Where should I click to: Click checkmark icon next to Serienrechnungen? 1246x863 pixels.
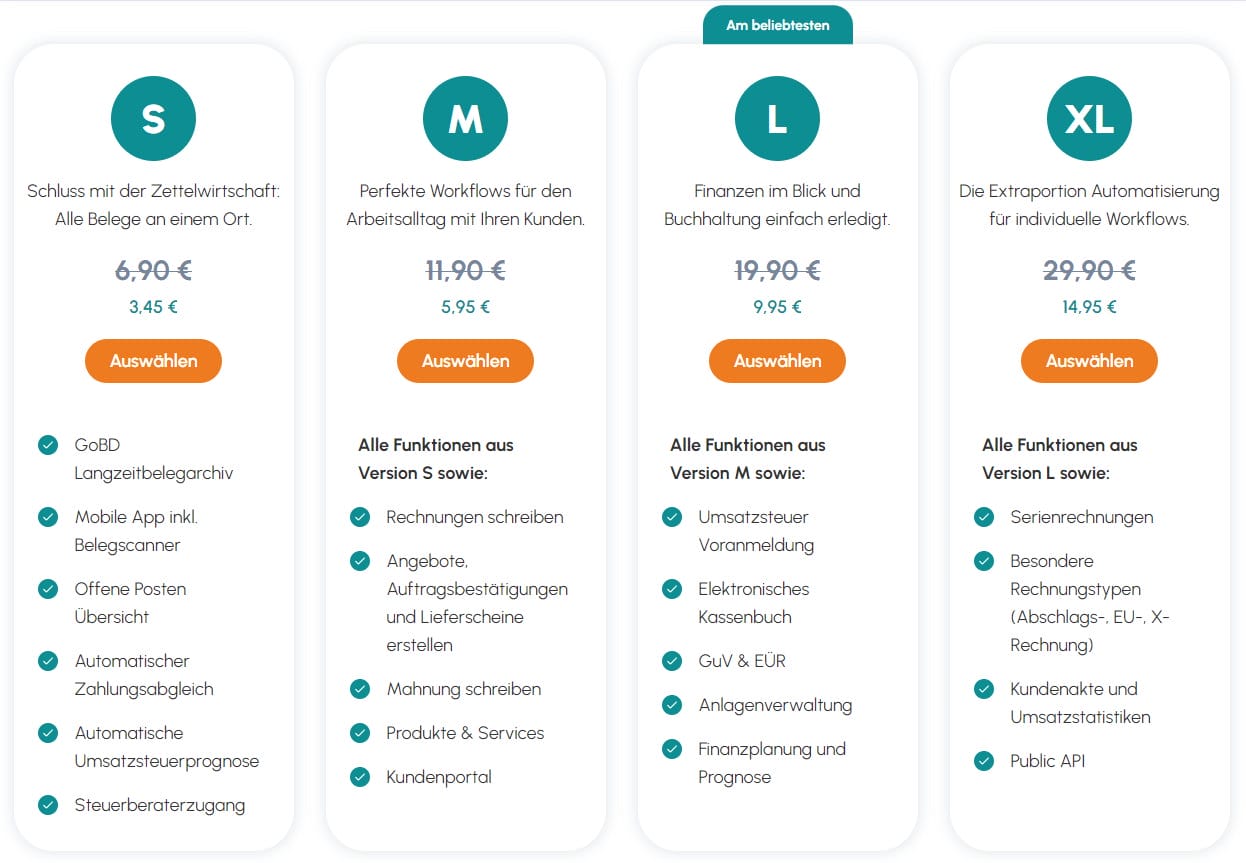pyautogui.click(x=984, y=517)
